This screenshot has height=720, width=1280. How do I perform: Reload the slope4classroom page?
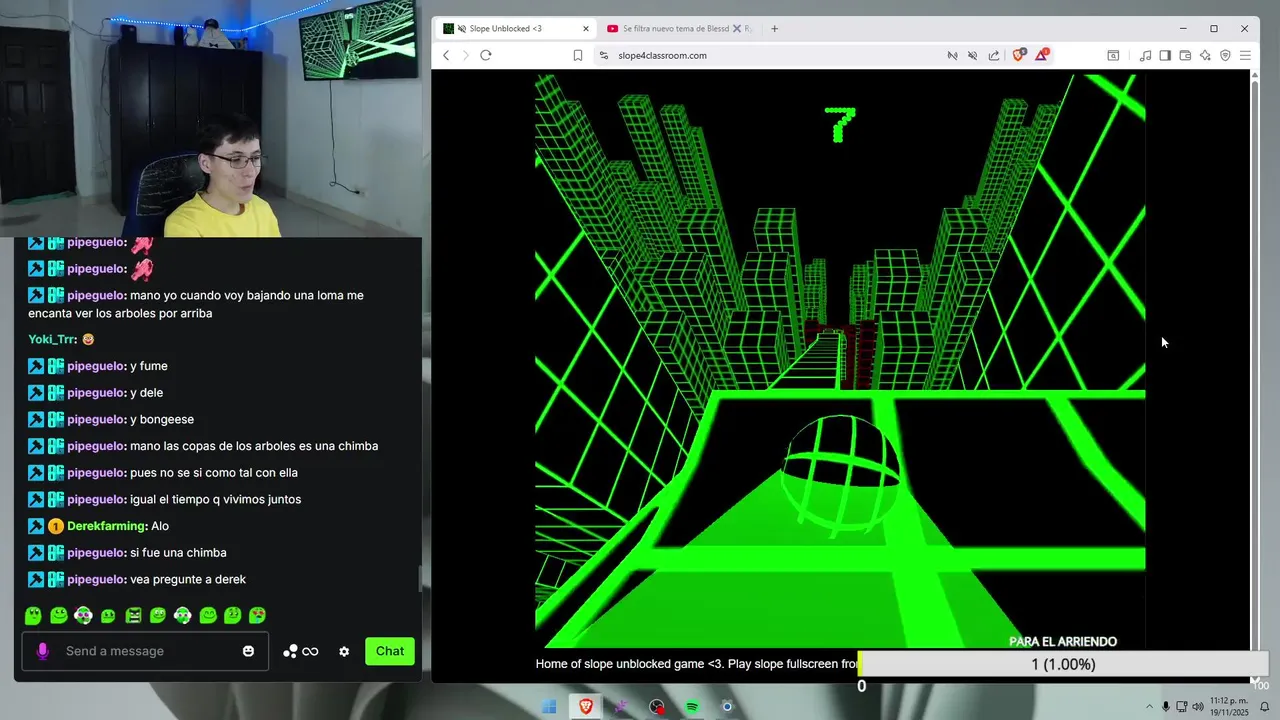click(486, 55)
